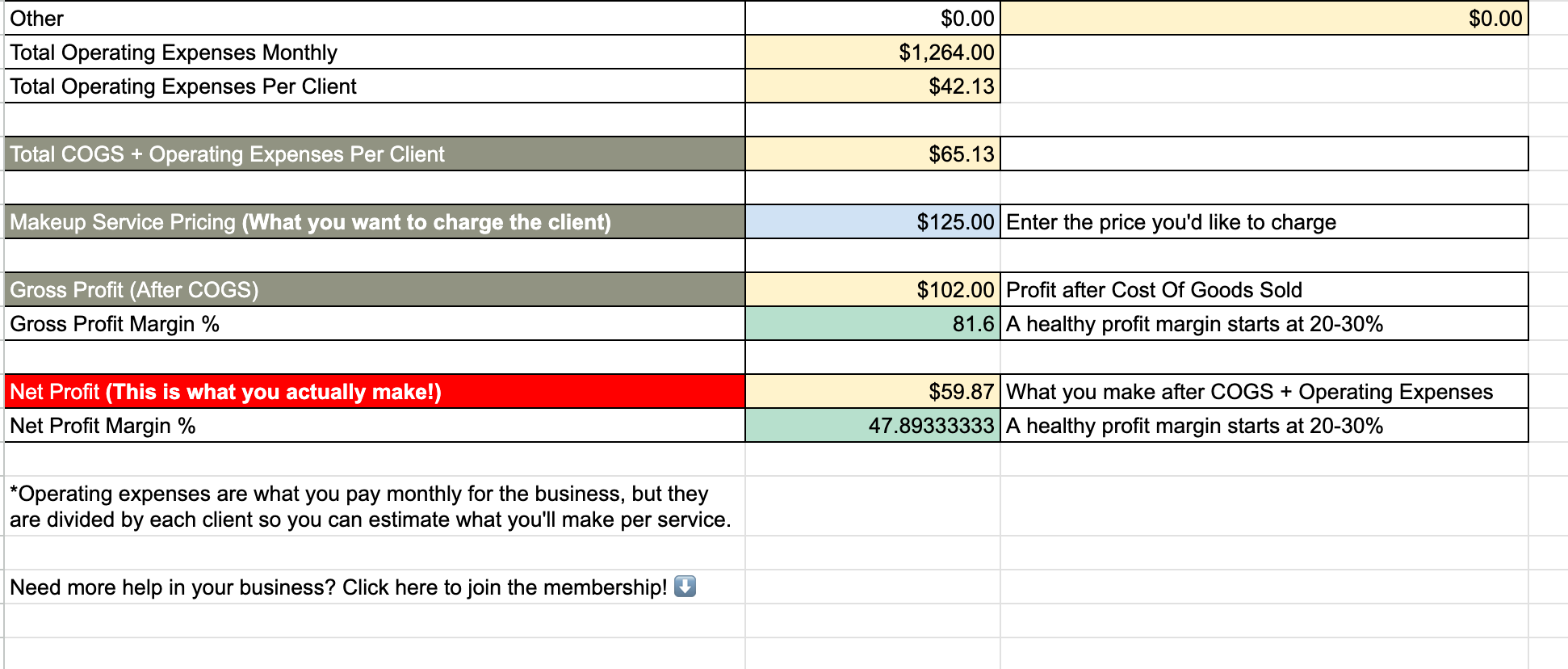Select the operating expenses footnote text cell
This screenshot has height=669, width=1568.
click(371, 507)
